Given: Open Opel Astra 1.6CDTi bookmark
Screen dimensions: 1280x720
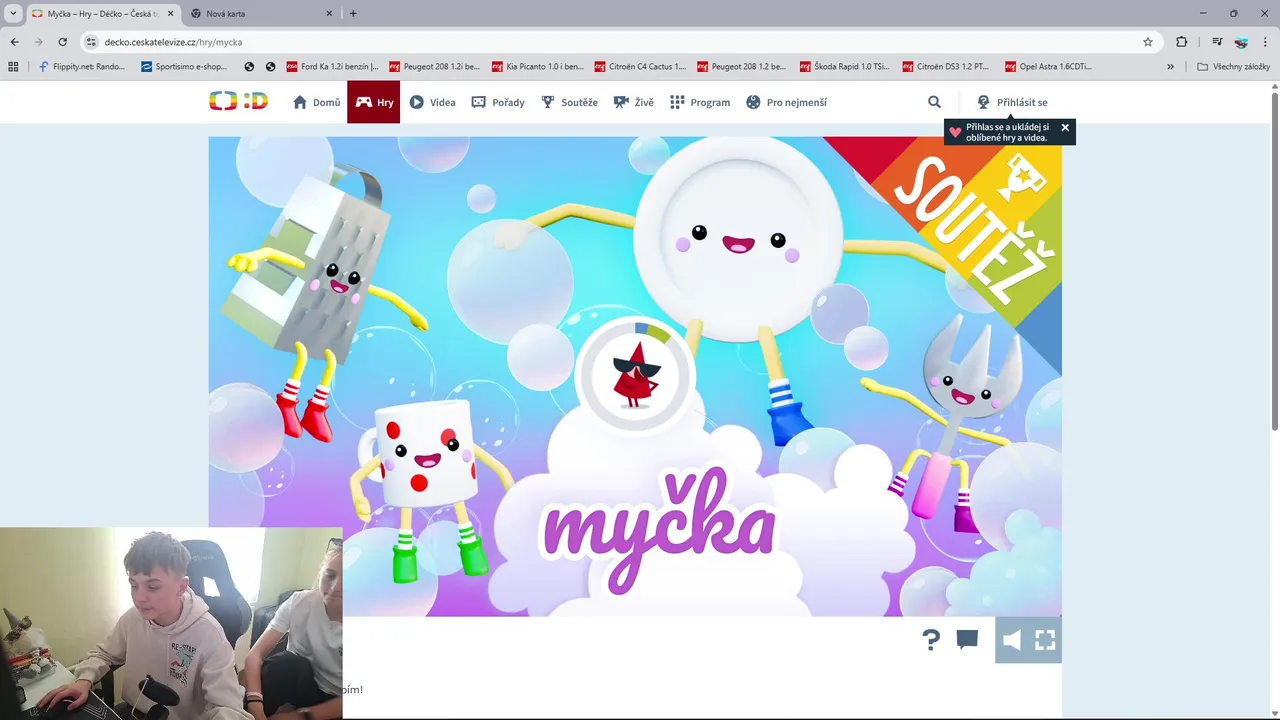Looking at the screenshot, I should point(1049,67).
